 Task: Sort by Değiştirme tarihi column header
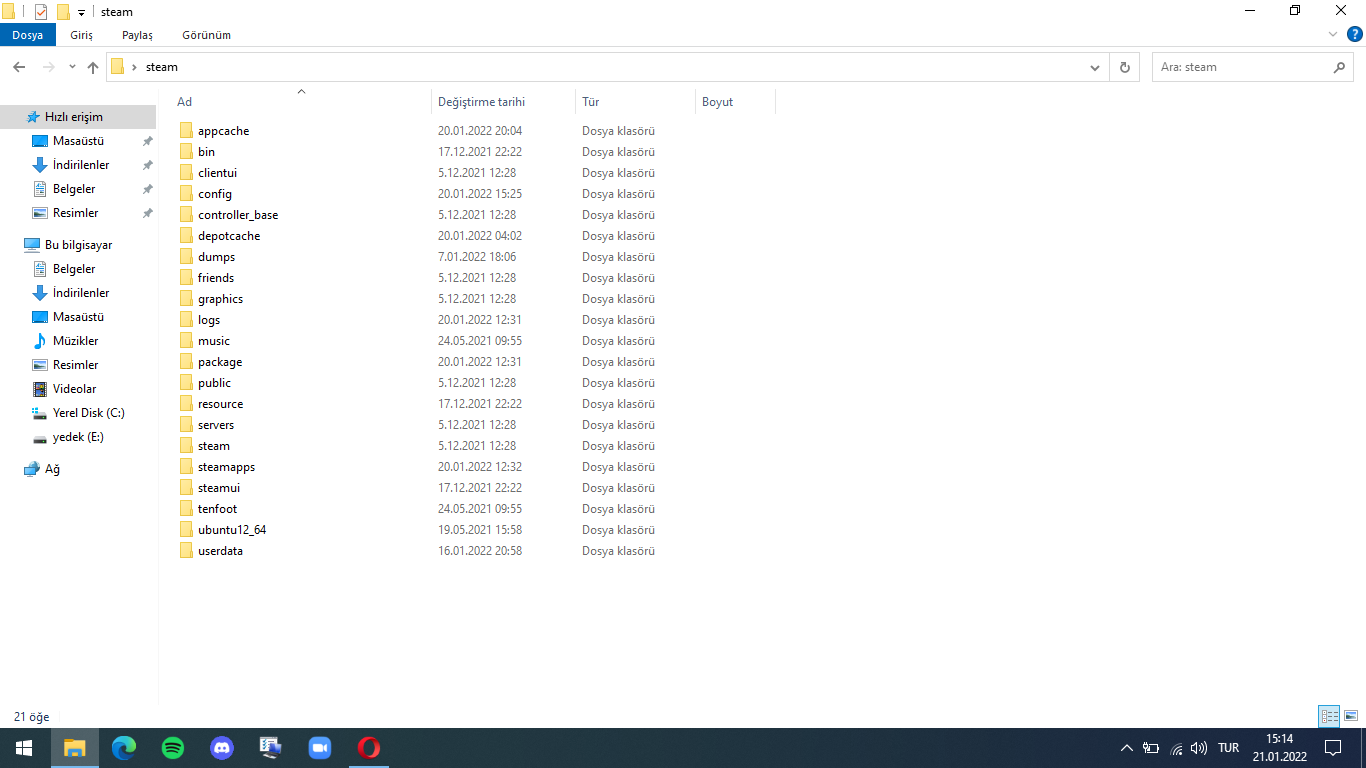pyautogui.click(x=504, y=102)
